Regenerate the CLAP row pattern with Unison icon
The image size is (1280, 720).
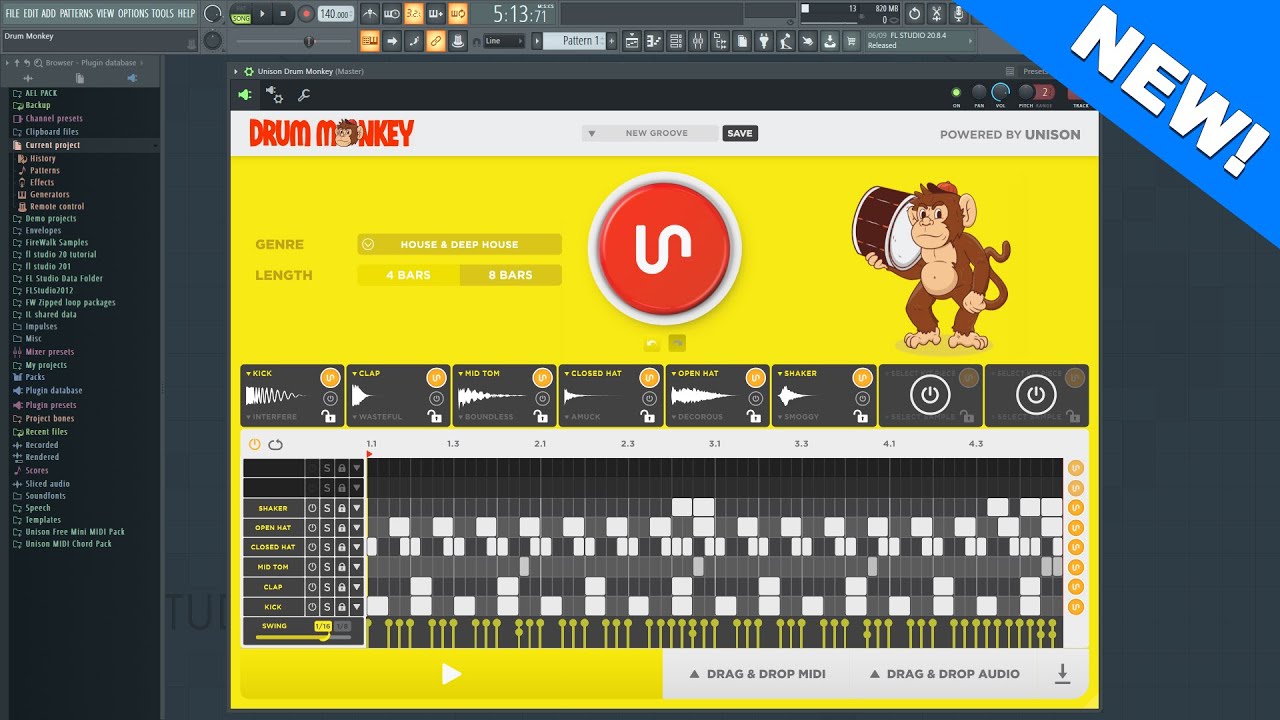coord(1076,586)
